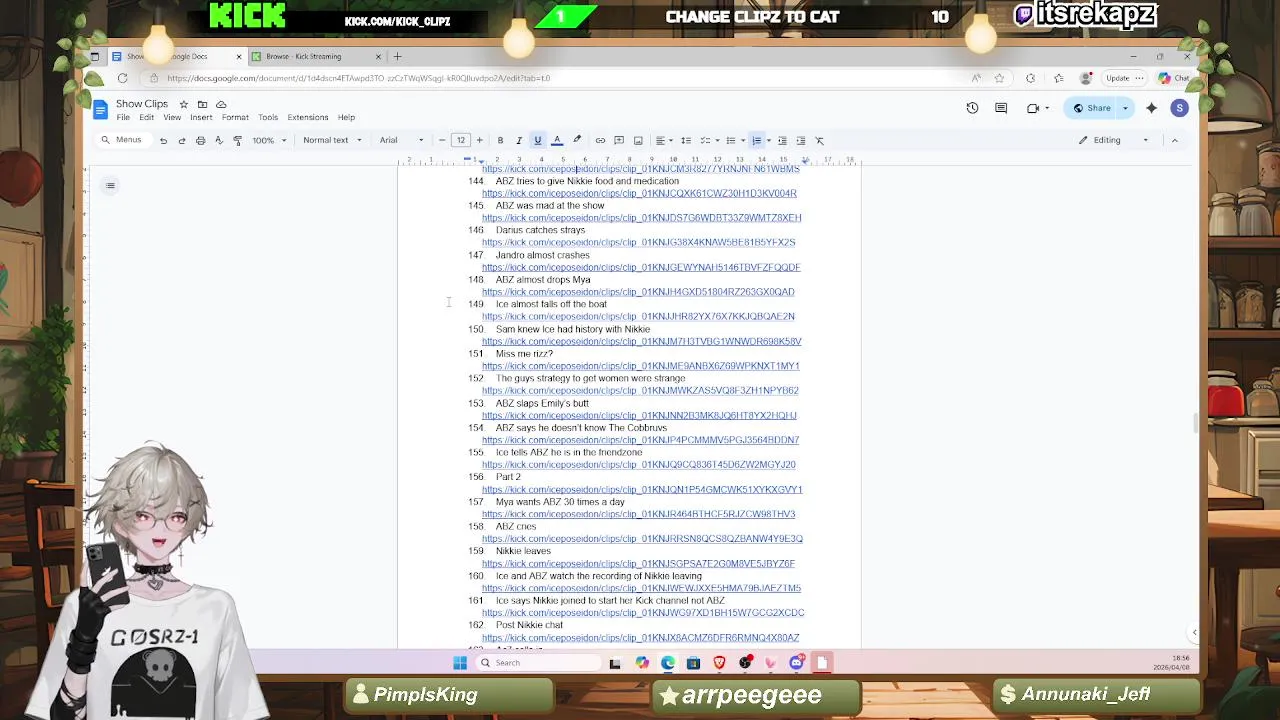Open the Copilot Chat button
Screen dimensions: 1280x720
pos(1173,78)
